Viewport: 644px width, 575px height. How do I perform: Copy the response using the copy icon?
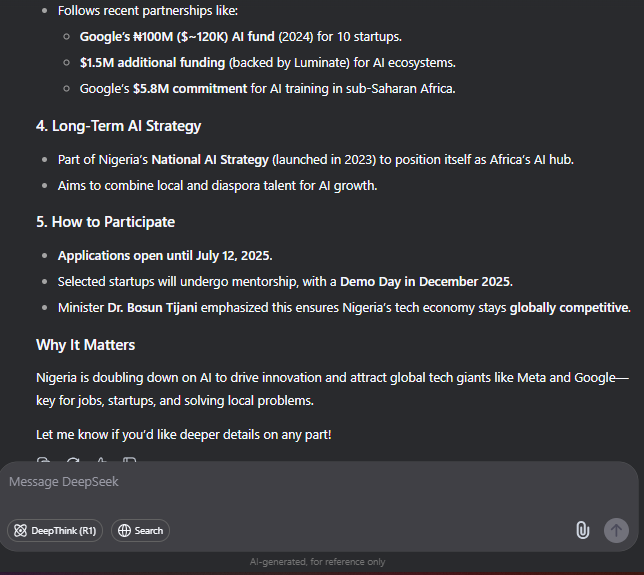pos(44,460)
